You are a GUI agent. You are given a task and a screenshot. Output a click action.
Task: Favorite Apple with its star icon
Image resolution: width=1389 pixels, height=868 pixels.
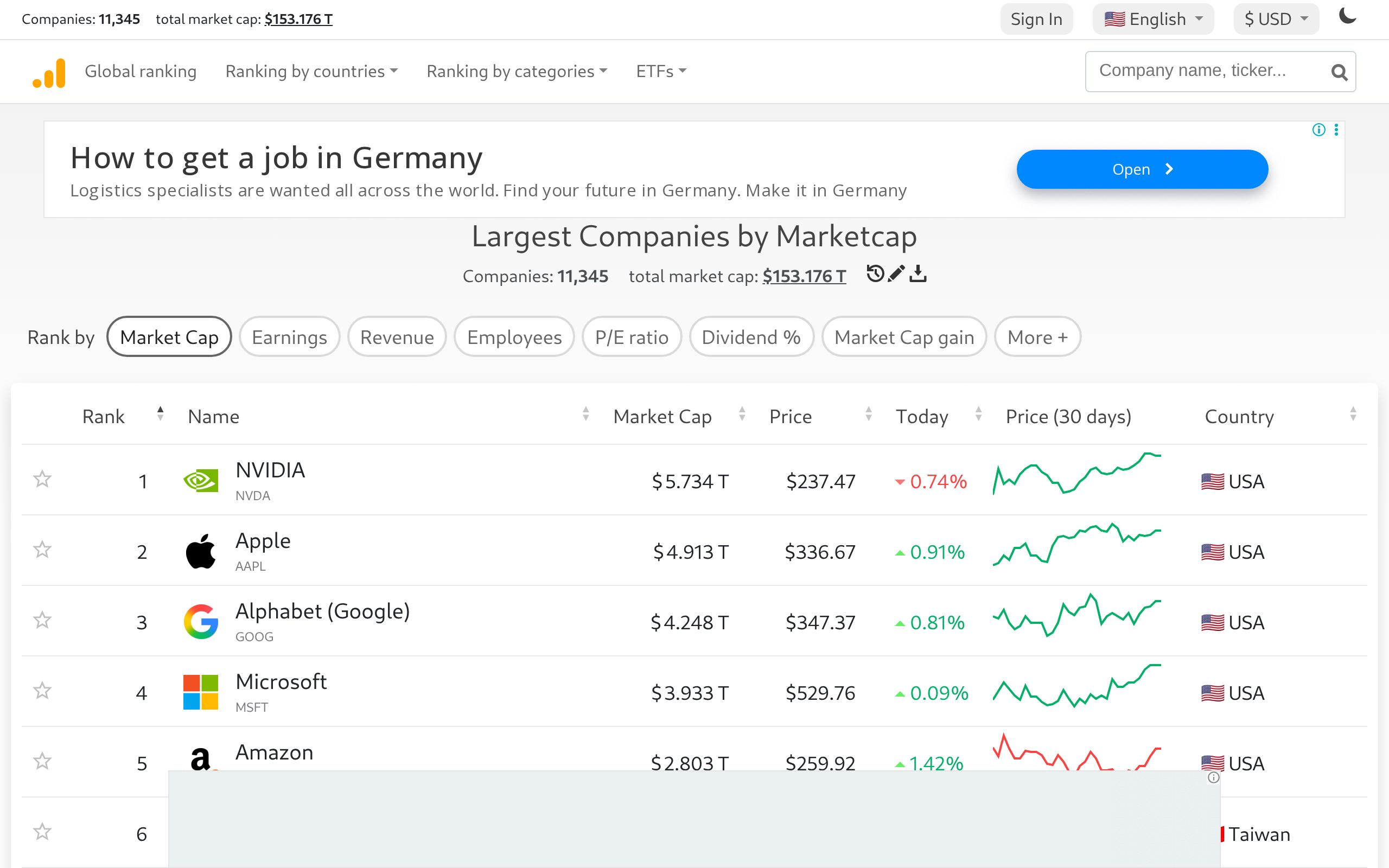[42, 550]
